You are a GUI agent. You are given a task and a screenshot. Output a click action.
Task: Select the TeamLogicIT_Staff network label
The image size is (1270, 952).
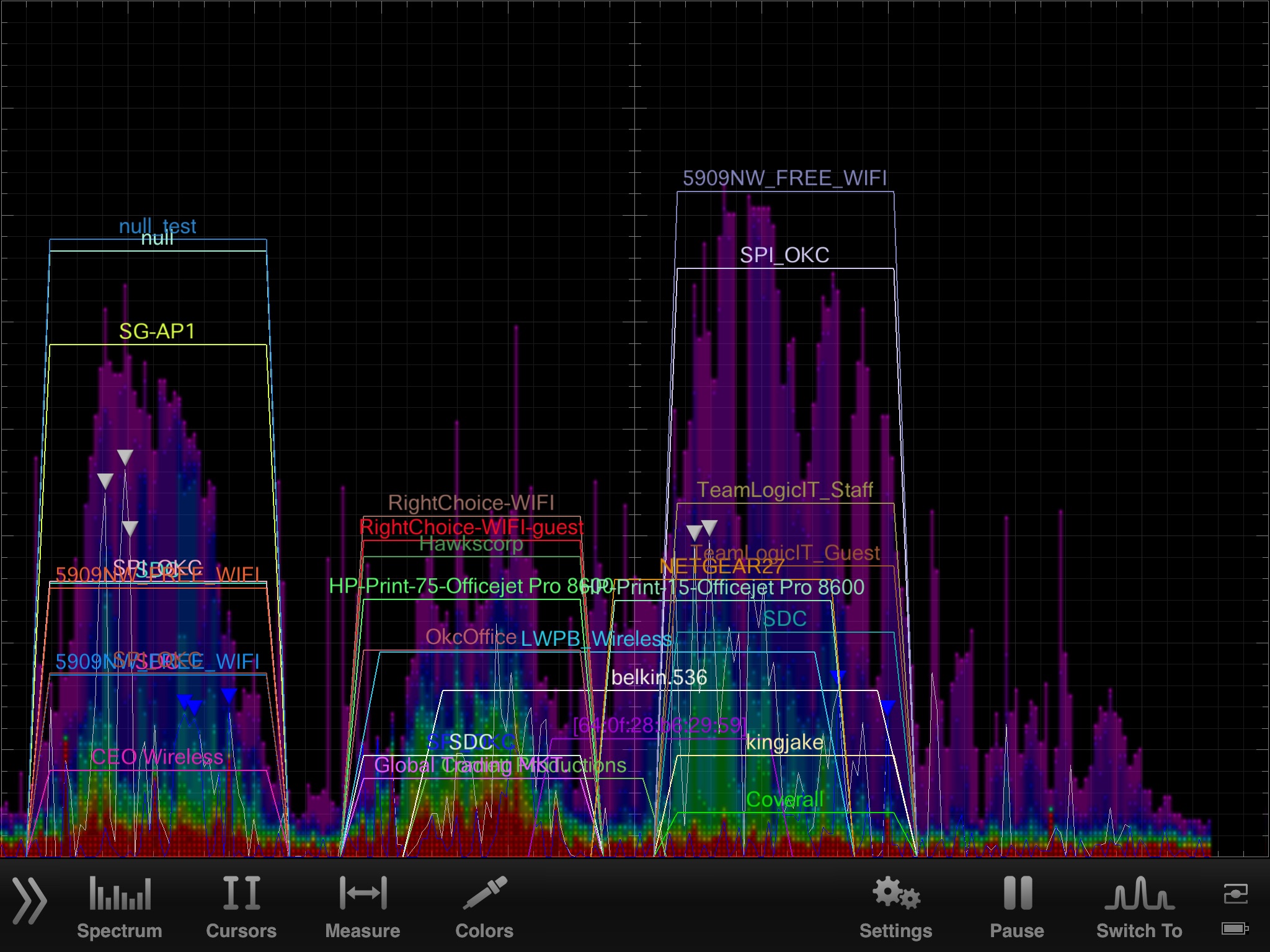[784, 490]
